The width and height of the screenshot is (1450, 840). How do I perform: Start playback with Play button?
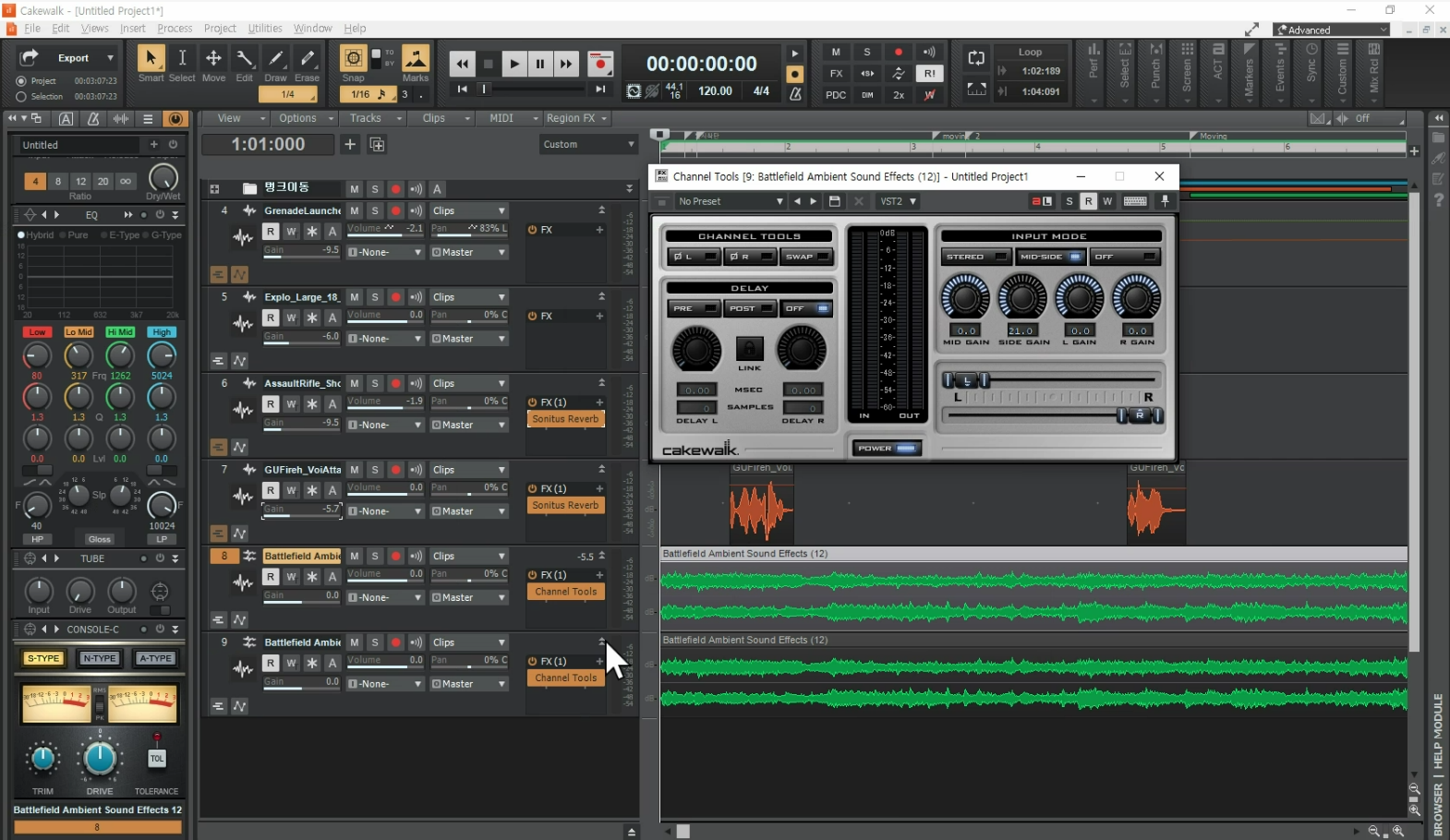coord(514,64)
